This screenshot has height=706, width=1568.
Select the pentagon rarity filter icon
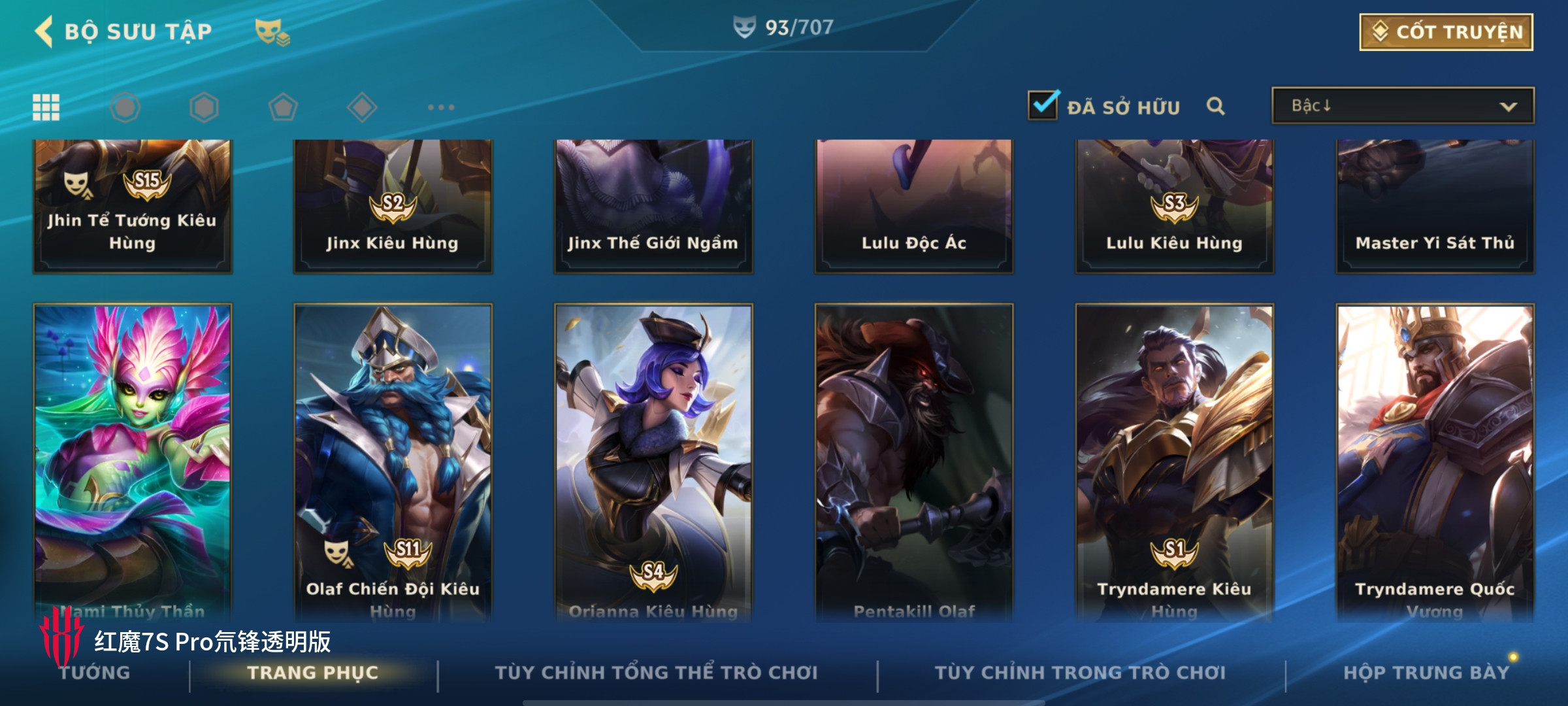(283, 107)
